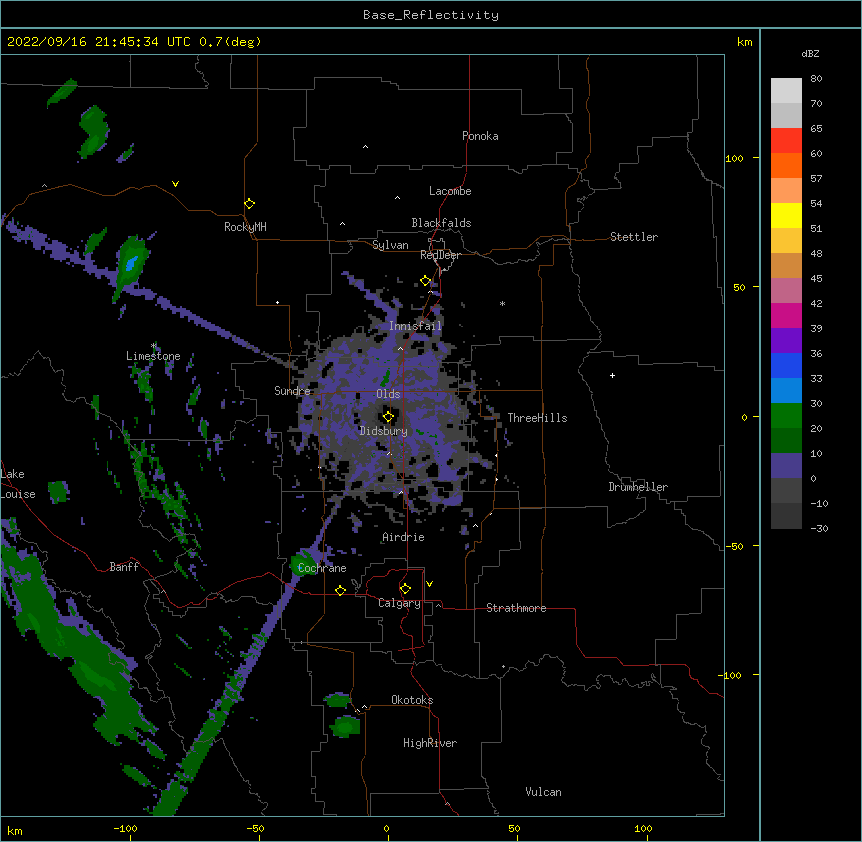Click the yellow 54 dBZ legend swatch
Image resolution: width=862 pixels, height=842 pixels.
pos(786,215)
